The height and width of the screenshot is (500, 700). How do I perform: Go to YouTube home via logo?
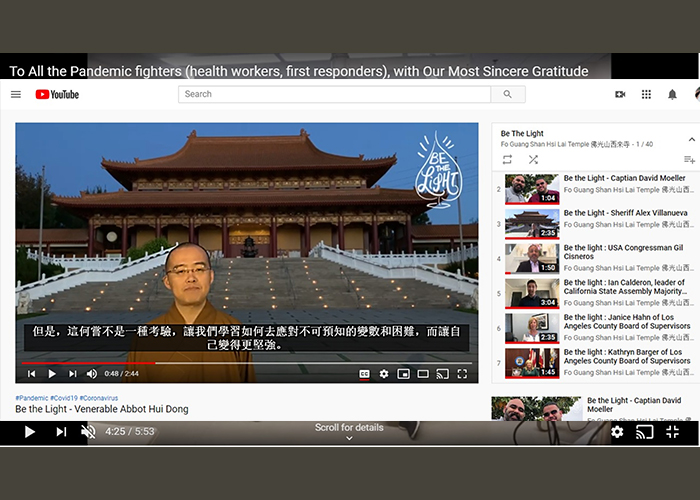(57, 95)
